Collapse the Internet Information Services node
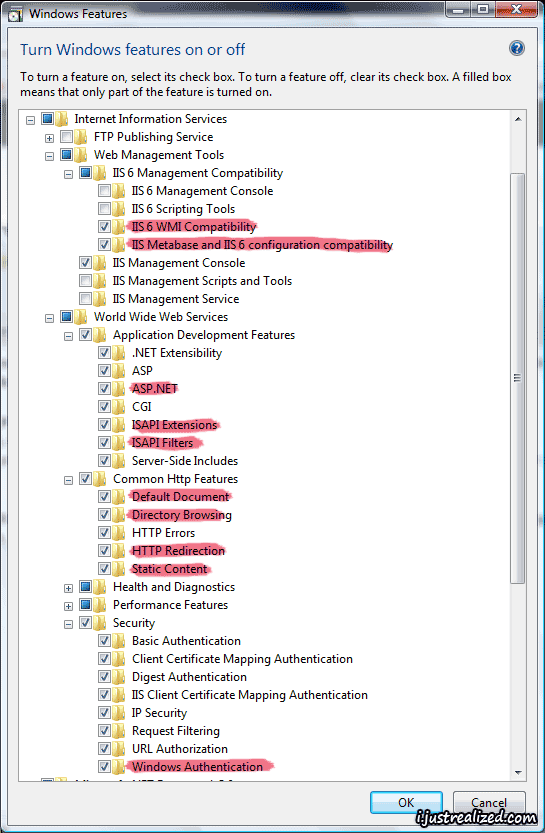Image resolution: width=545 pixels, height=833 pixels. [x=30, y=120]
